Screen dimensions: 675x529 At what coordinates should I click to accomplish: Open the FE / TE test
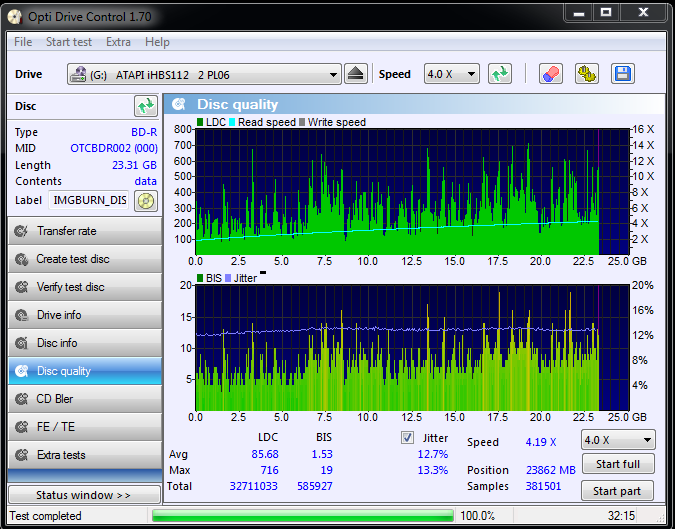(x=85, y=427)
